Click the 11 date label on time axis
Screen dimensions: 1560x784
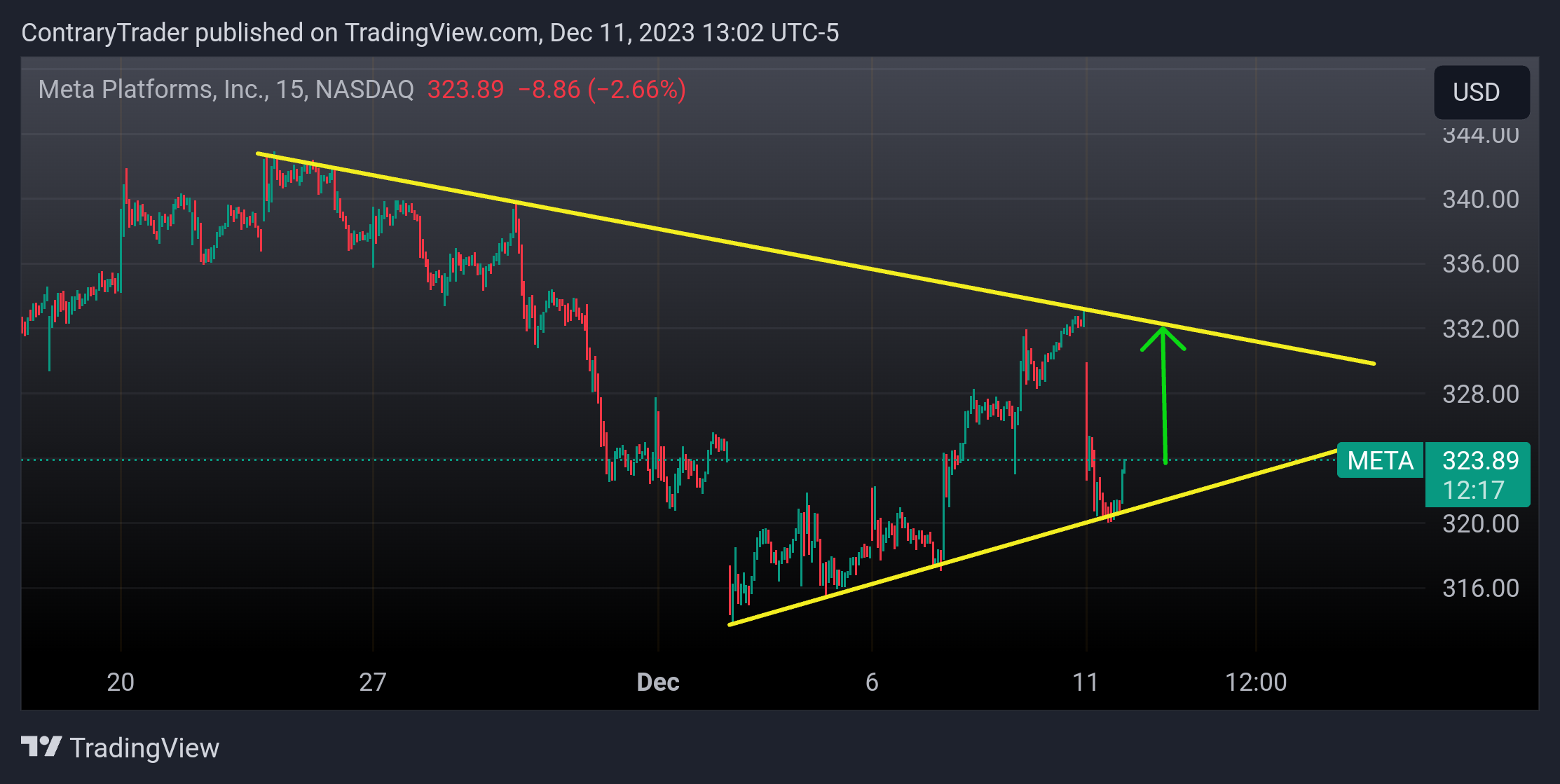[x=1086, y=682]
